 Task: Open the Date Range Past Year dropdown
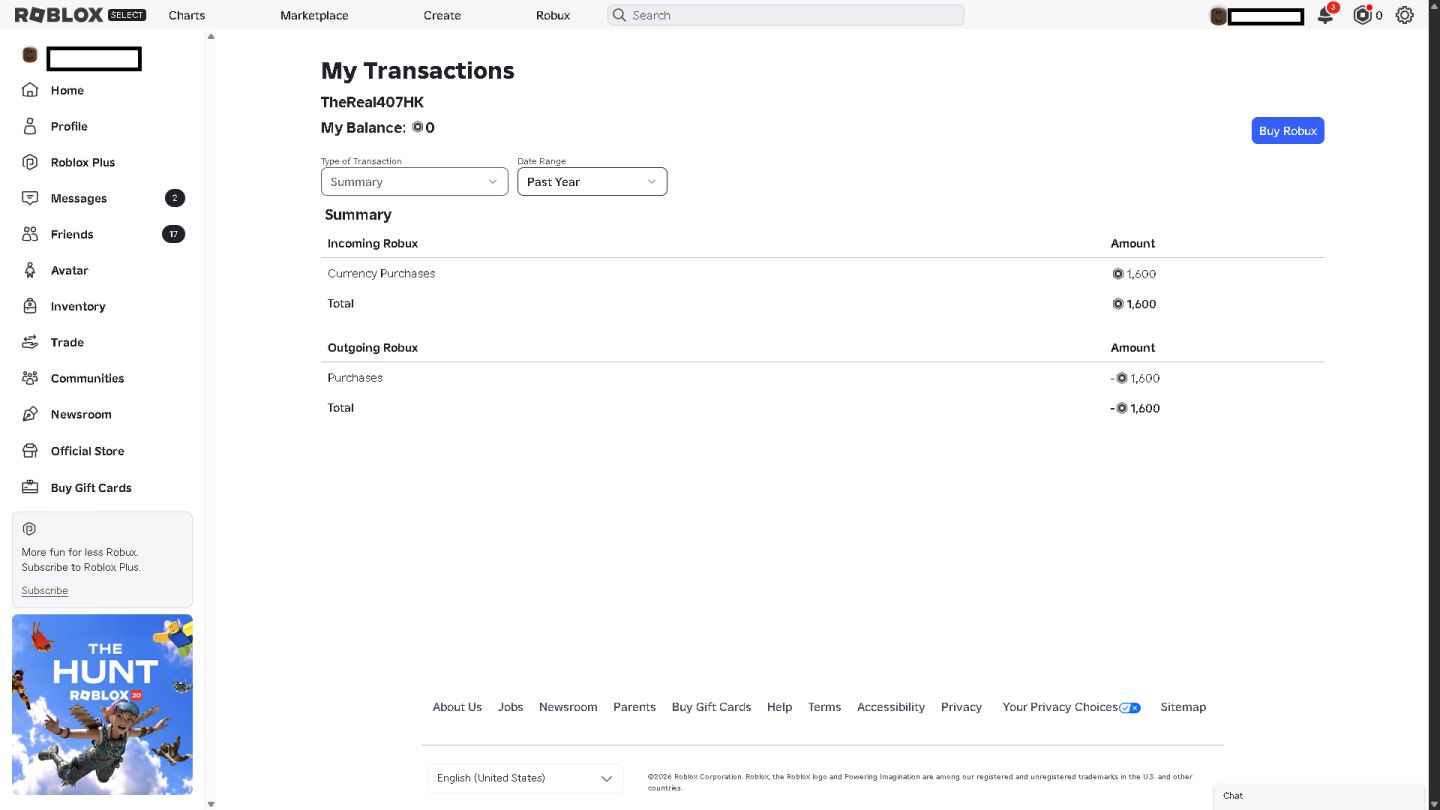click(592, 181)
